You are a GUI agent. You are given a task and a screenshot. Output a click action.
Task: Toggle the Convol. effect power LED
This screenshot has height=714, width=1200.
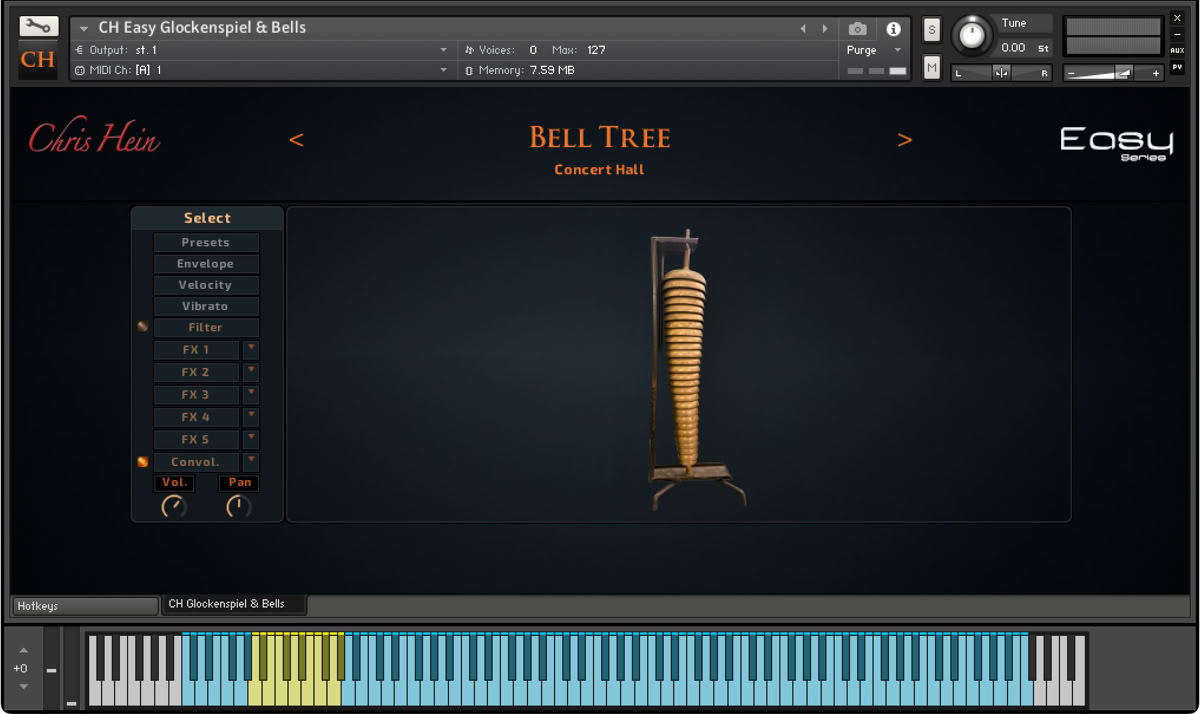[x=143, y=462]
